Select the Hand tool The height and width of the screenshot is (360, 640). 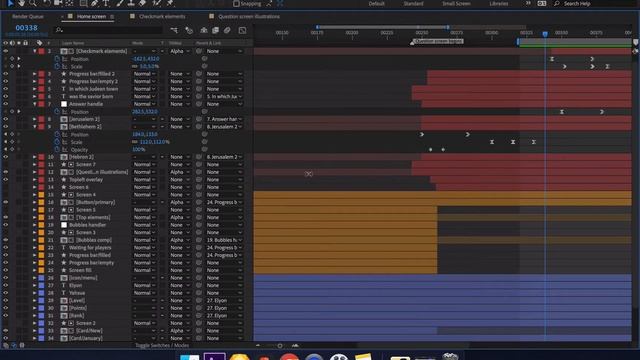coord(21,3)
